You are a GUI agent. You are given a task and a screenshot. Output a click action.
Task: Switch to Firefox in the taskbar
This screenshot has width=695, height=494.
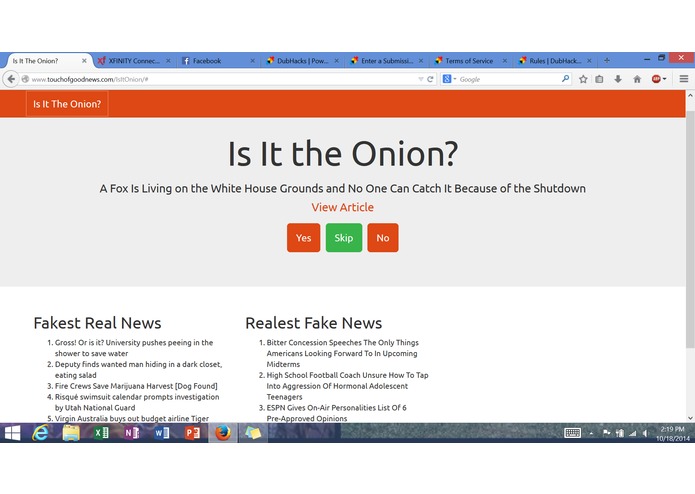tap(223, 433)
